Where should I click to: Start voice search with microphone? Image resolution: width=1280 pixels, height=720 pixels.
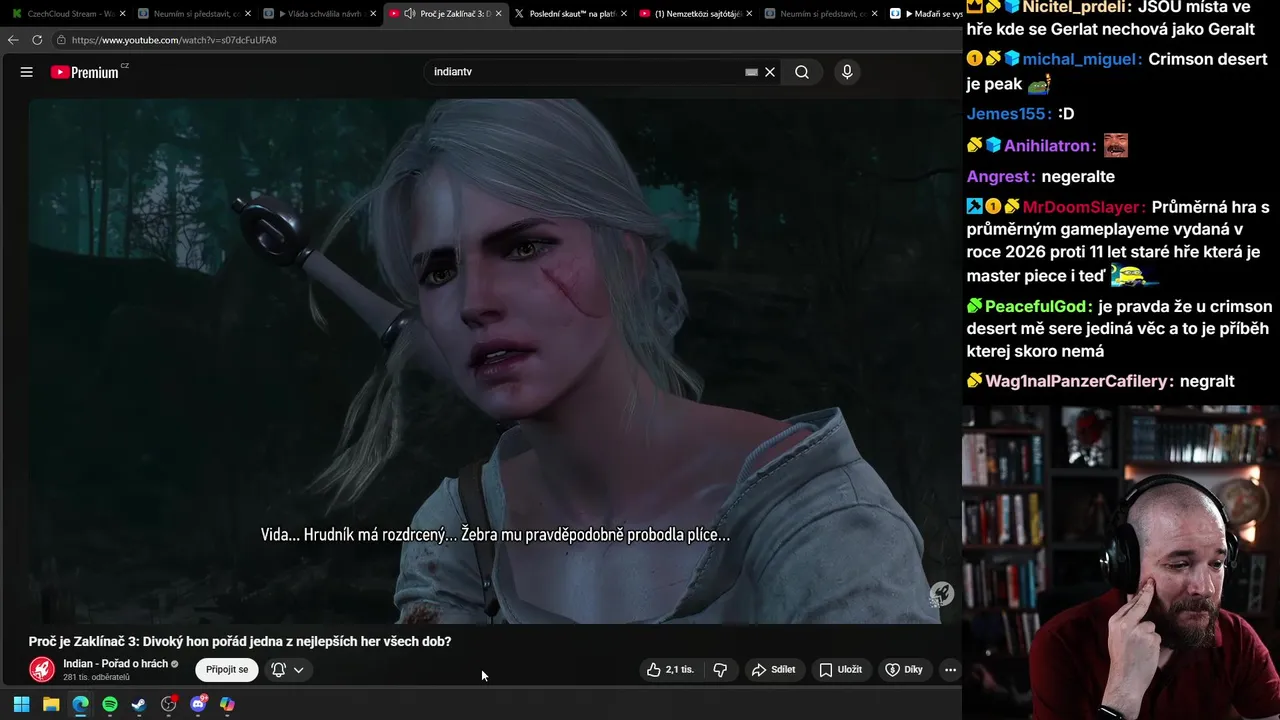pyautogui.click(x=847, y=72)
